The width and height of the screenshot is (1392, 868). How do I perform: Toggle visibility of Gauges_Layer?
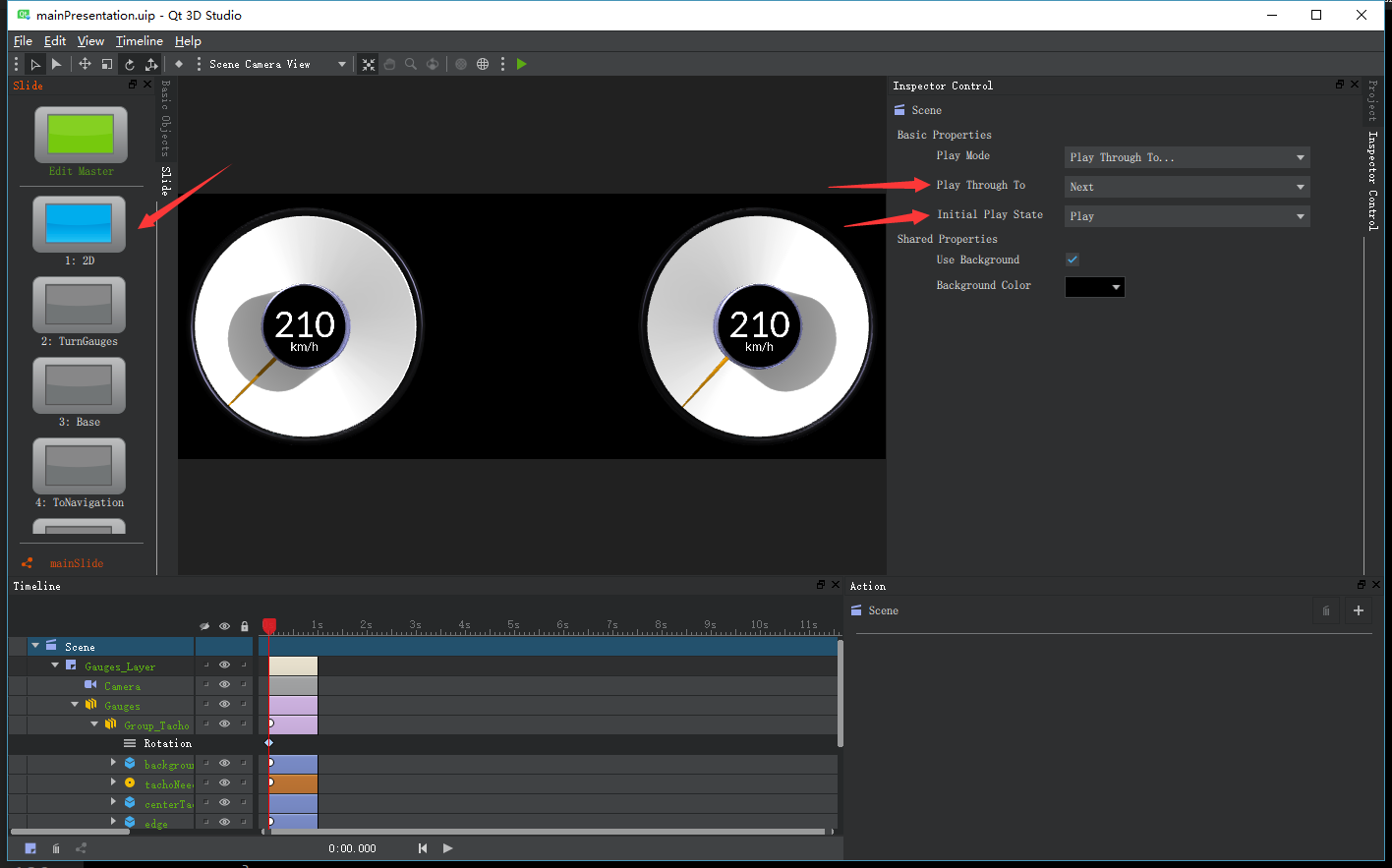224,665
